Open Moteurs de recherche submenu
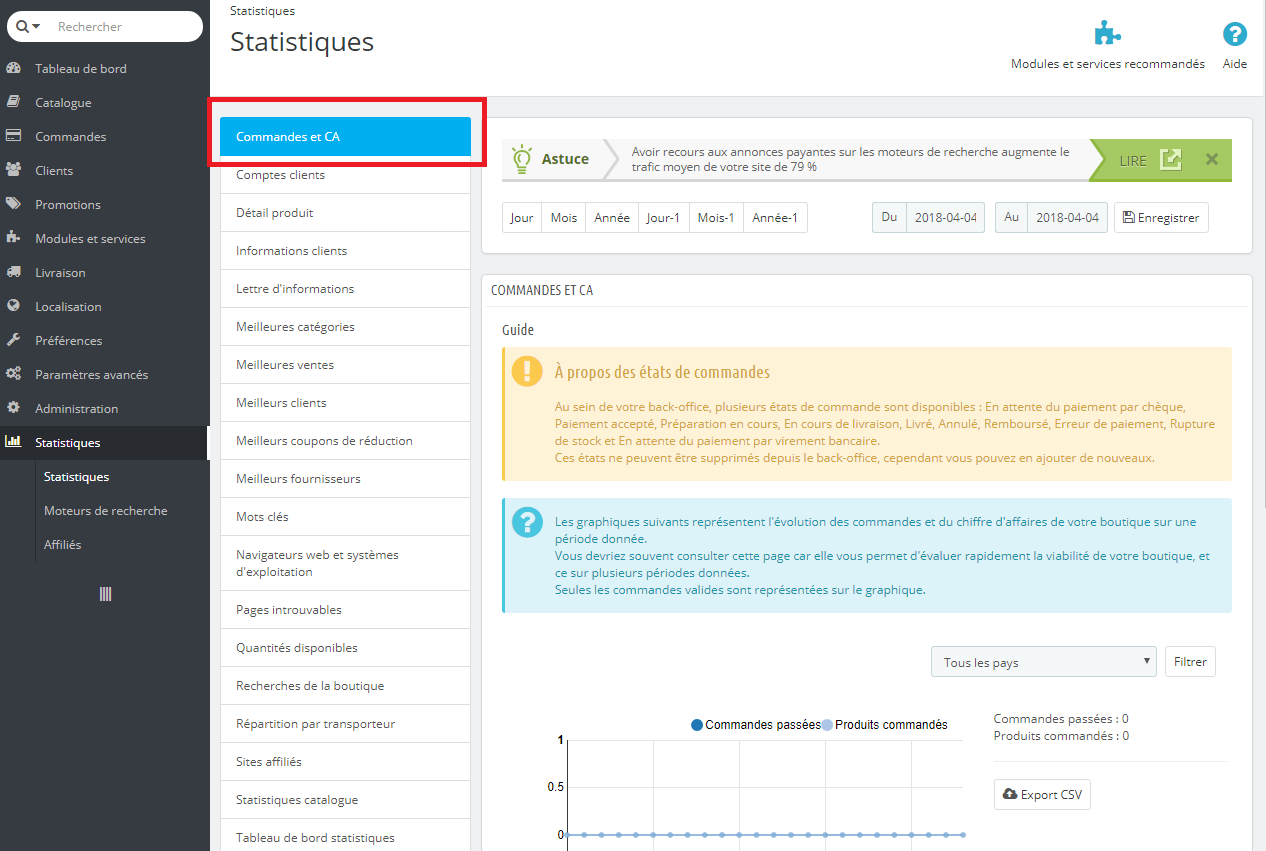The height and width of the screenshot is (851, 1266). (x=106, y=511)
